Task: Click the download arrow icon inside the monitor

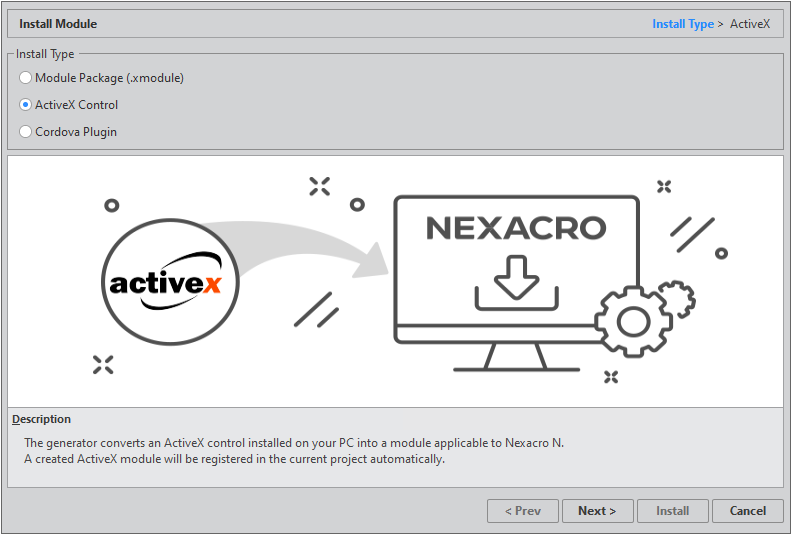Action: (516, 281)
